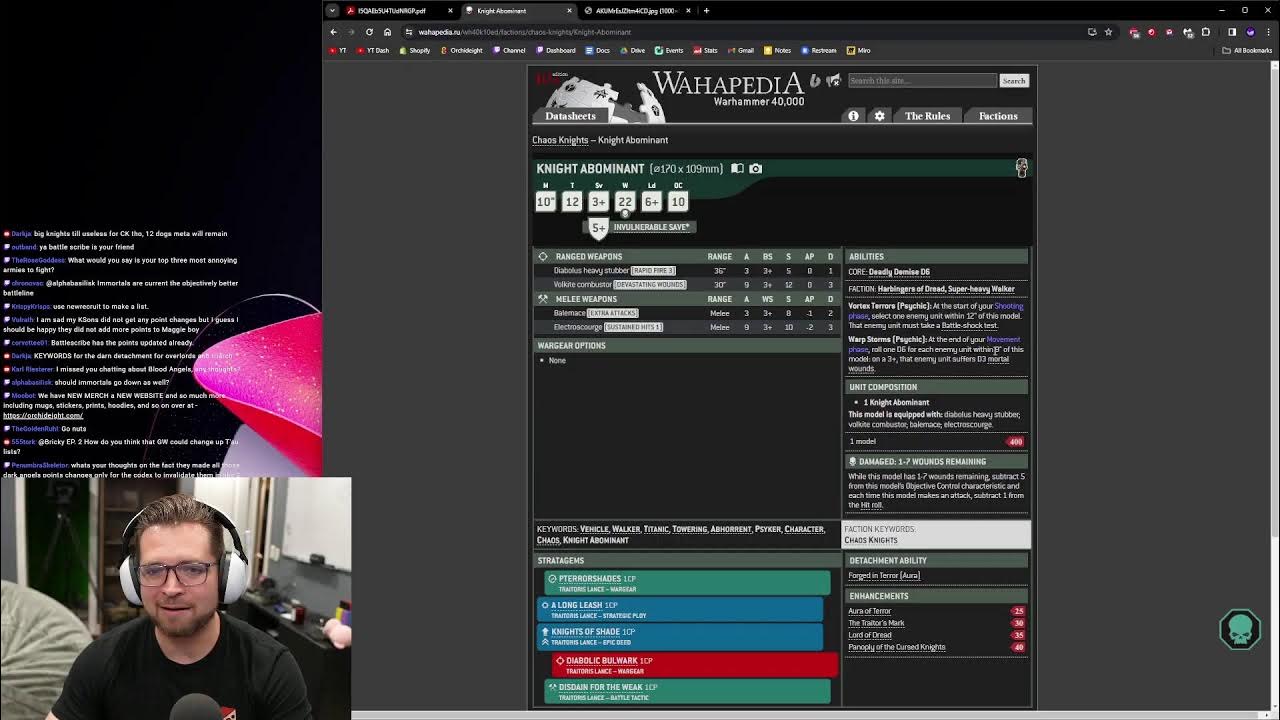The image size is (1280, 720).
Task: Expand the Knights of Shade stratagem
Action: tap(680, 636)
